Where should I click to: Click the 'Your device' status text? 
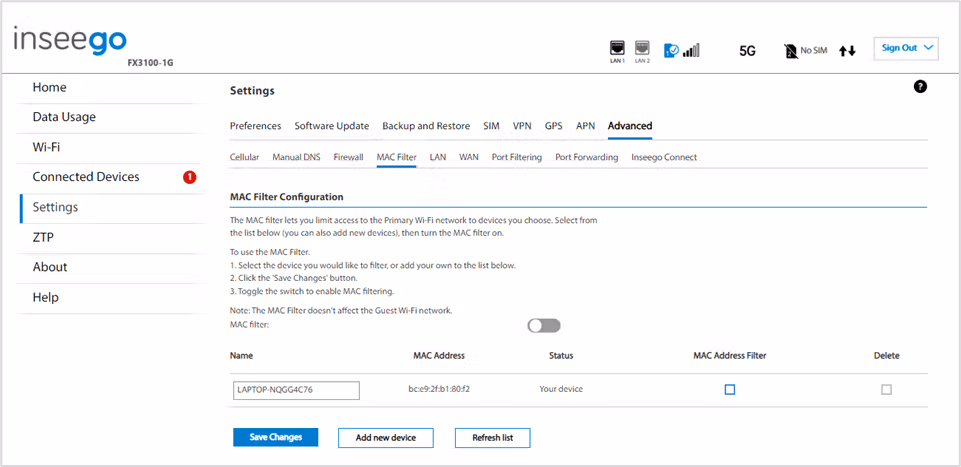pyautogui.click(x=561, y=389)
